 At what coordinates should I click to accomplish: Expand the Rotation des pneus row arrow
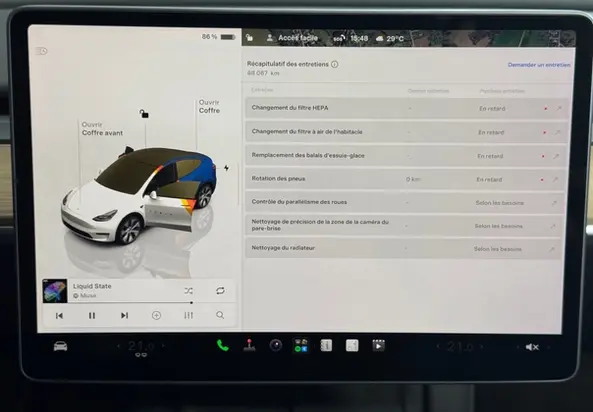point(555,180)
